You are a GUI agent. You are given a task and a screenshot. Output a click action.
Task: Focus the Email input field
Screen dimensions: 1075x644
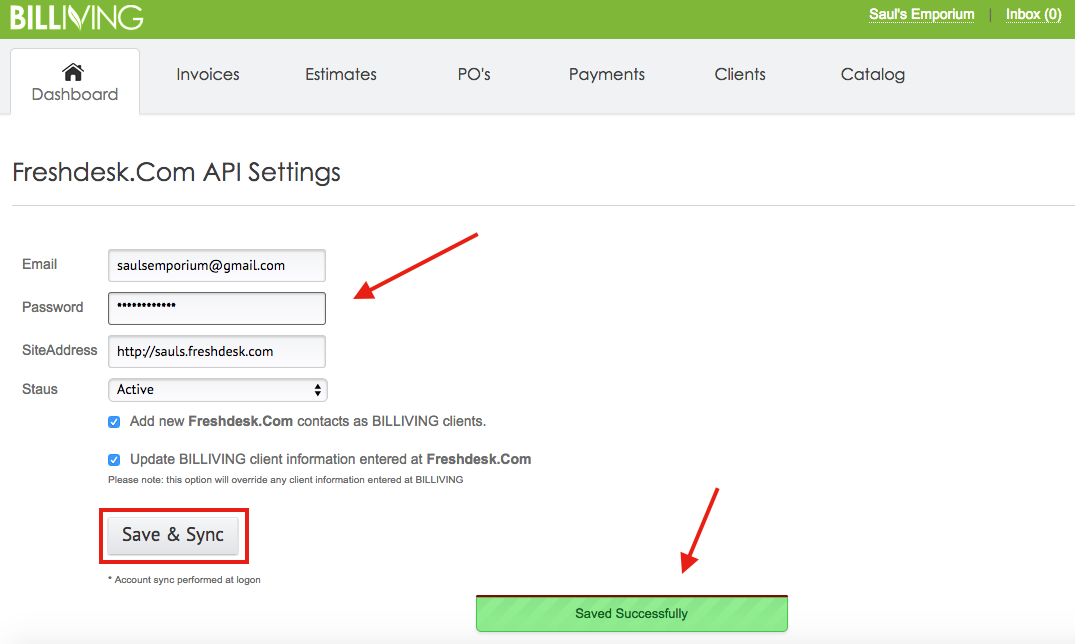[217, 265]
